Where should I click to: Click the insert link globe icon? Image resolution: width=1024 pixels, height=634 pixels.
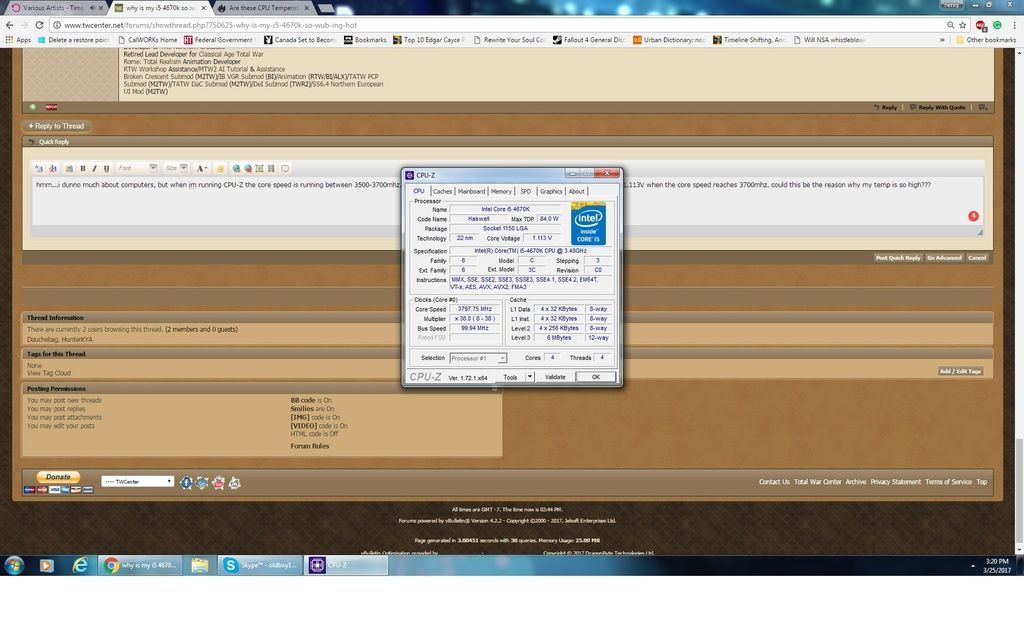pos(236,168)
